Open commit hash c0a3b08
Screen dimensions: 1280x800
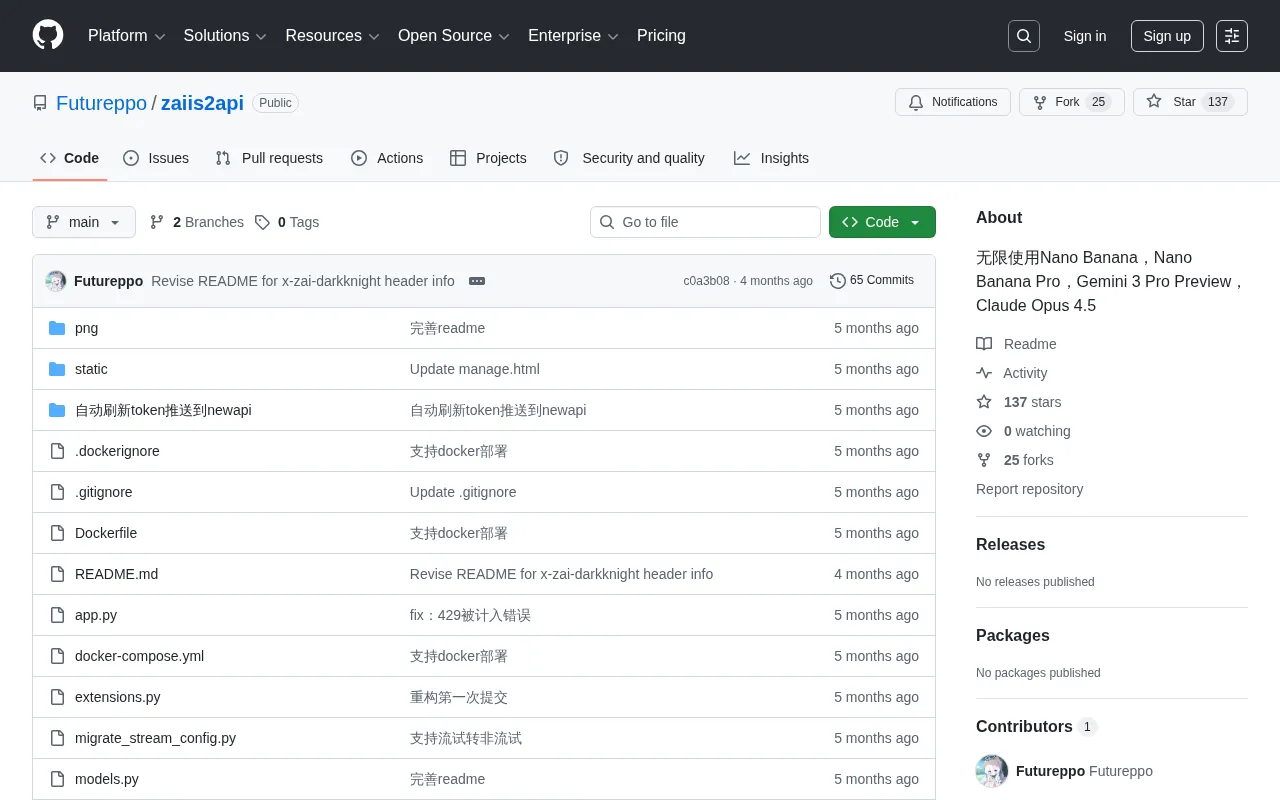(x=706, y=281)
